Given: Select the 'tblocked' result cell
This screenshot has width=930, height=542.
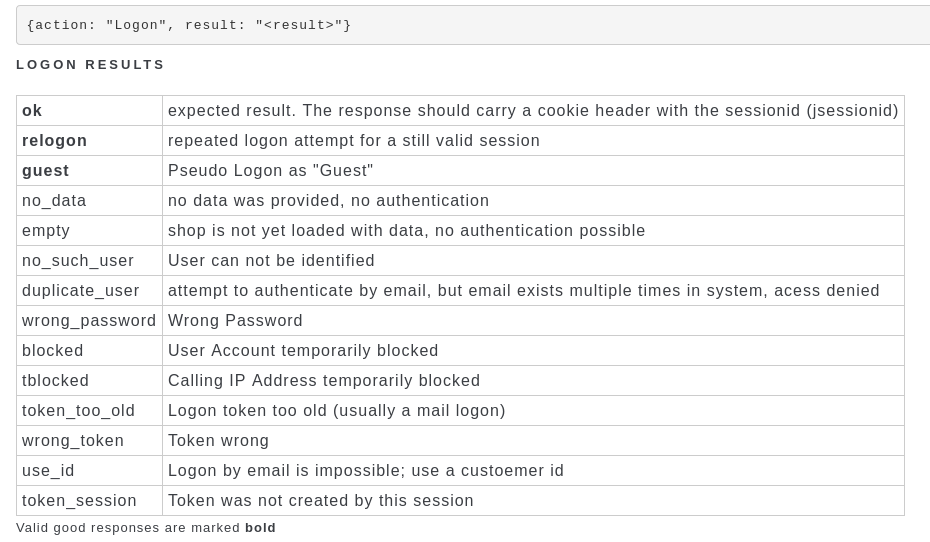Looking at the screenshot, I should [x=90, y=381].
